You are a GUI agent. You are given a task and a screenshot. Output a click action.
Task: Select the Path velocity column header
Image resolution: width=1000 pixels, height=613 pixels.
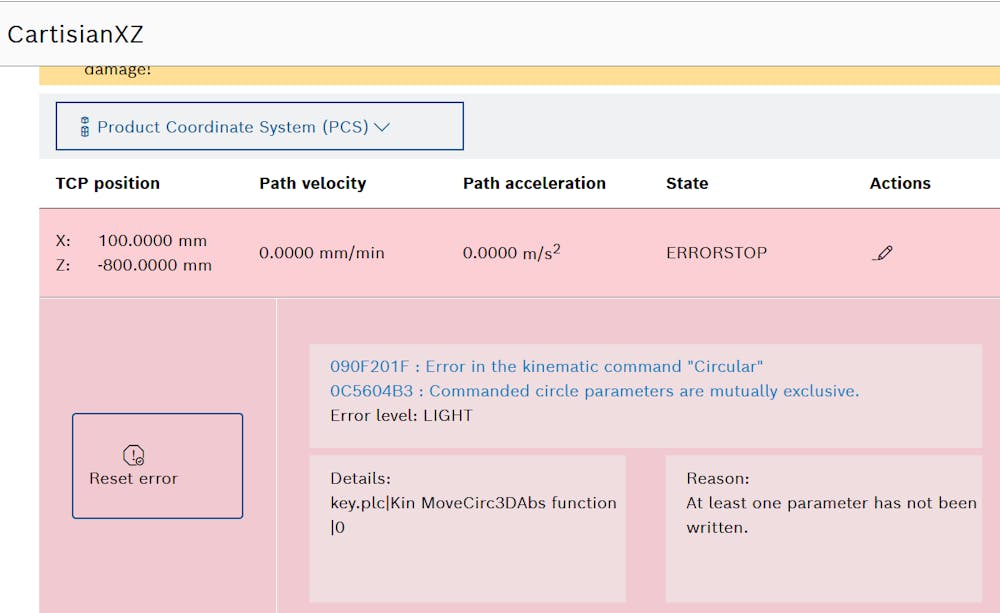coord(312,183)
